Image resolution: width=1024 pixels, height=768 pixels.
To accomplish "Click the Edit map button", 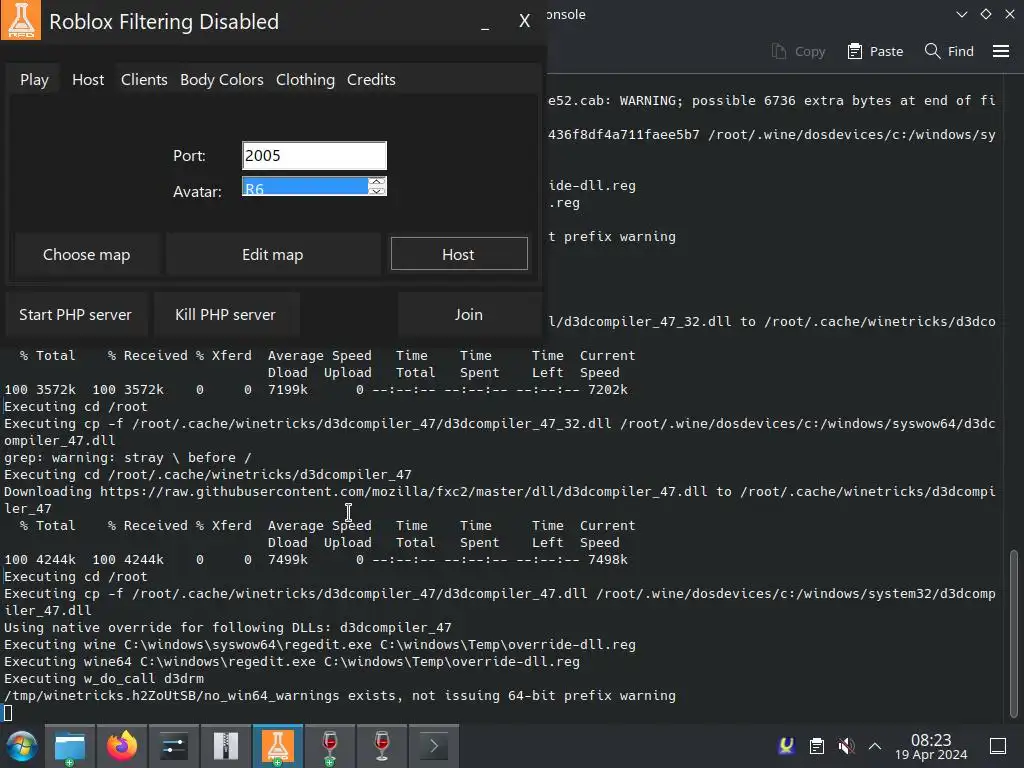I will point(272,254).
